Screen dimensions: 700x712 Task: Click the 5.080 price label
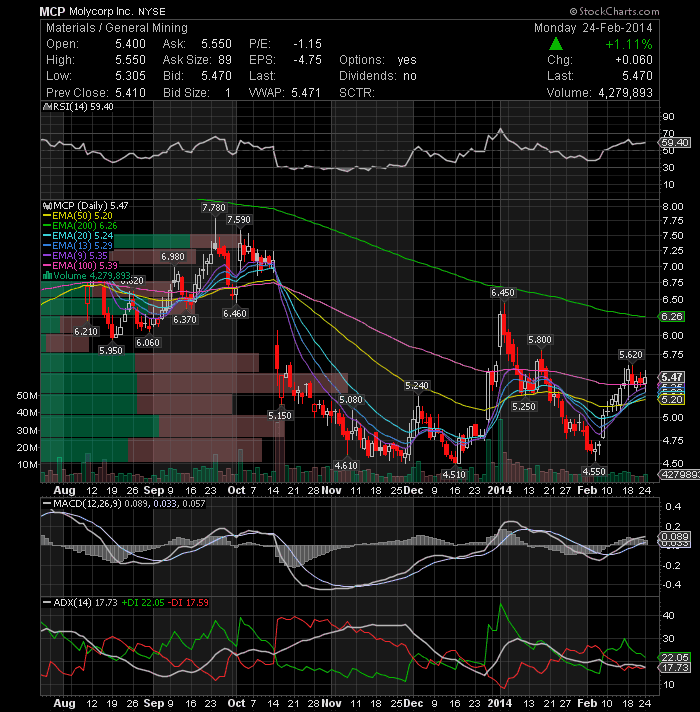pos(351,400)
